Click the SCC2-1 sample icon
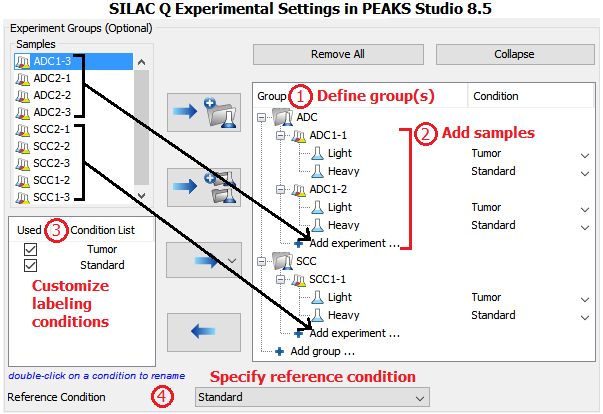Image resolution: width=603 pixels, height=414 pixels. coord(22,130)
